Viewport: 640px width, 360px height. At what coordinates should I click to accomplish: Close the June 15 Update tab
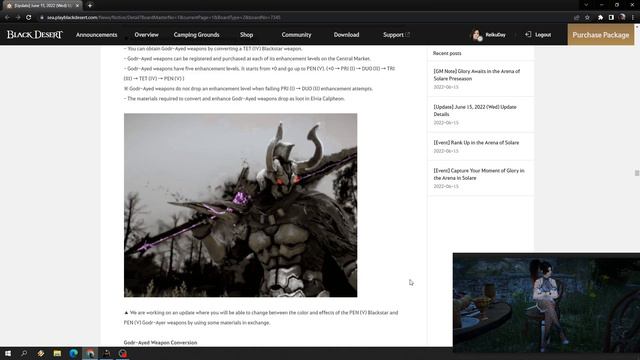pyautogui.click(x=77, y=6)
